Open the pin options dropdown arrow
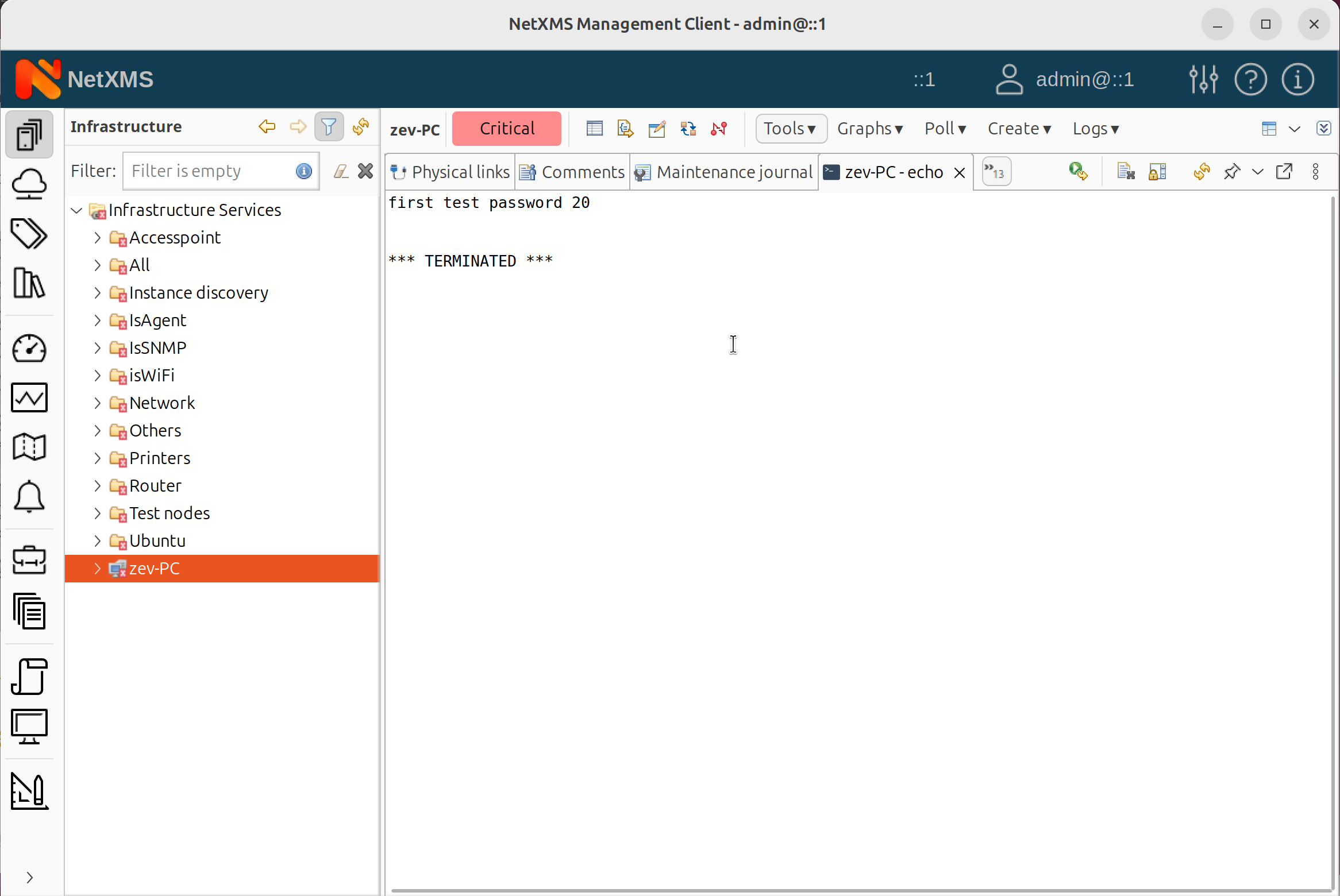Image resolution: width=1340 pixels, height=896 pixels. (x=1257, y=171)
